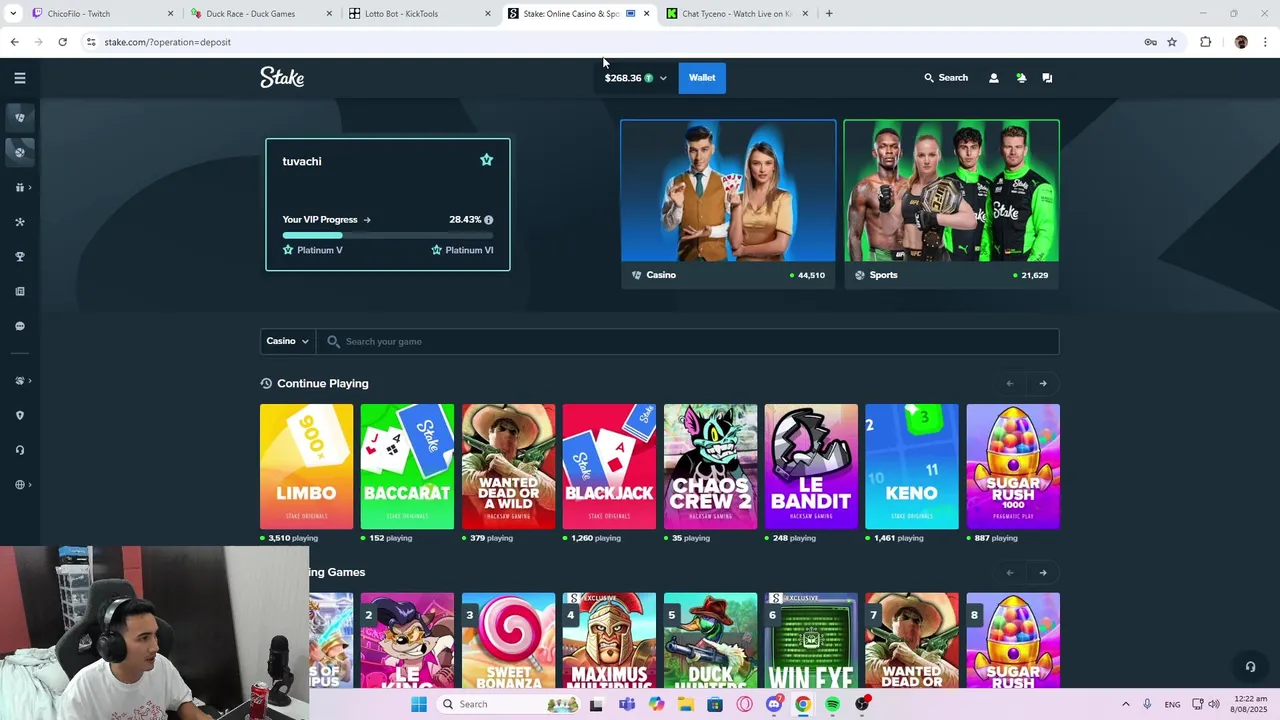
Task: Open Wanted Dead or a Wild in Continue Playing
Action: point(508,466)
